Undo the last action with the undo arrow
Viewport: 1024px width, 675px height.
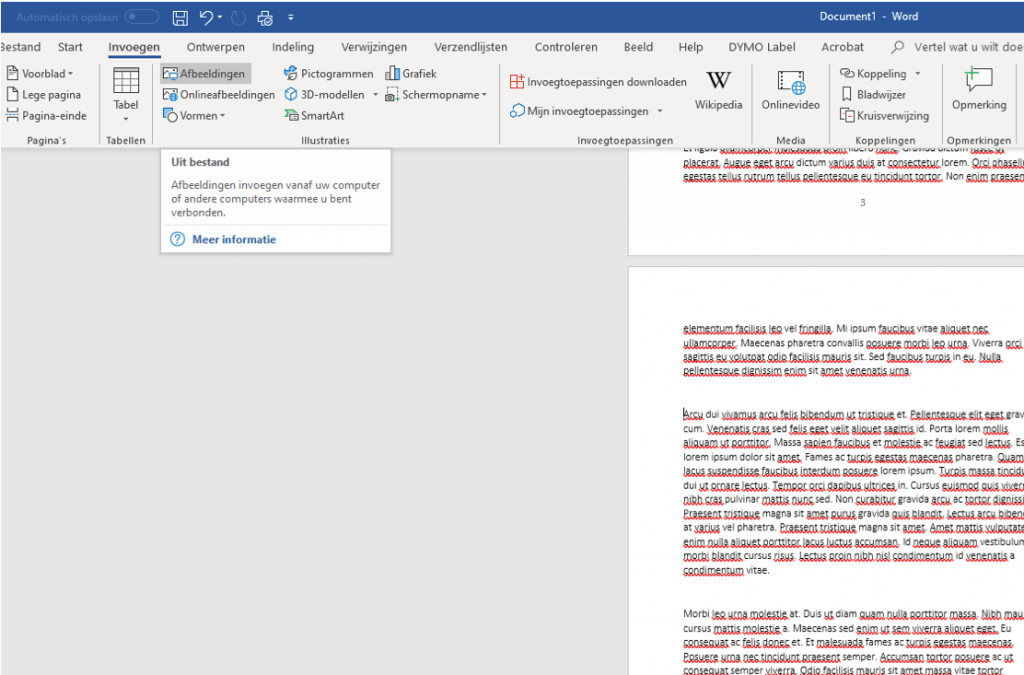coord(206,18)
